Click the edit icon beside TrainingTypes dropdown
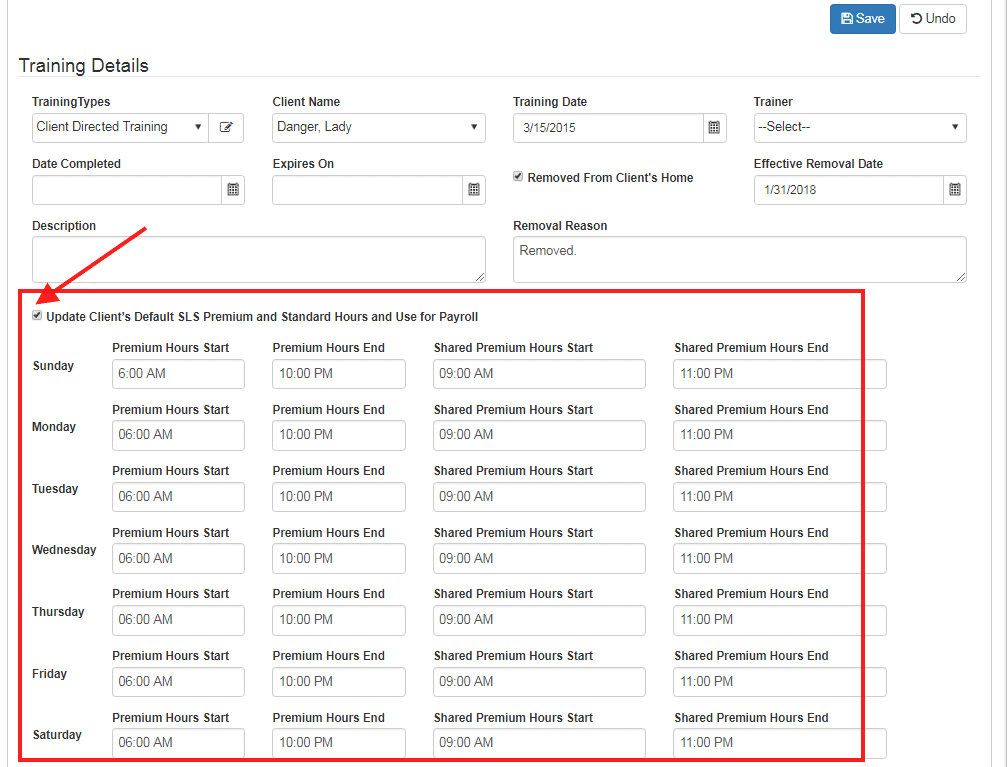 [226, 128]
